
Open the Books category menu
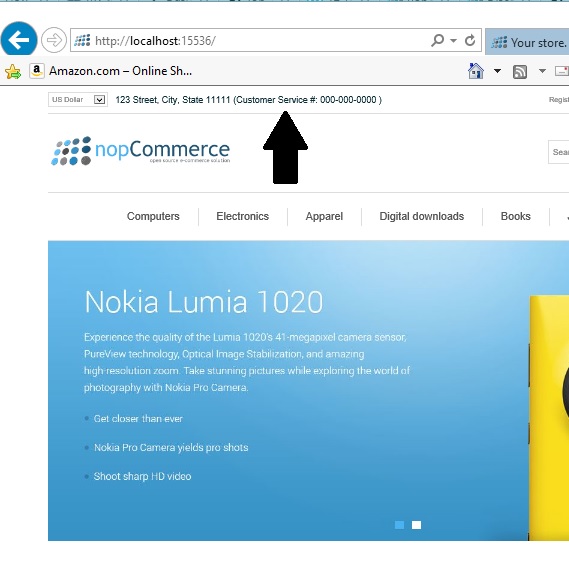click(515, 216)
